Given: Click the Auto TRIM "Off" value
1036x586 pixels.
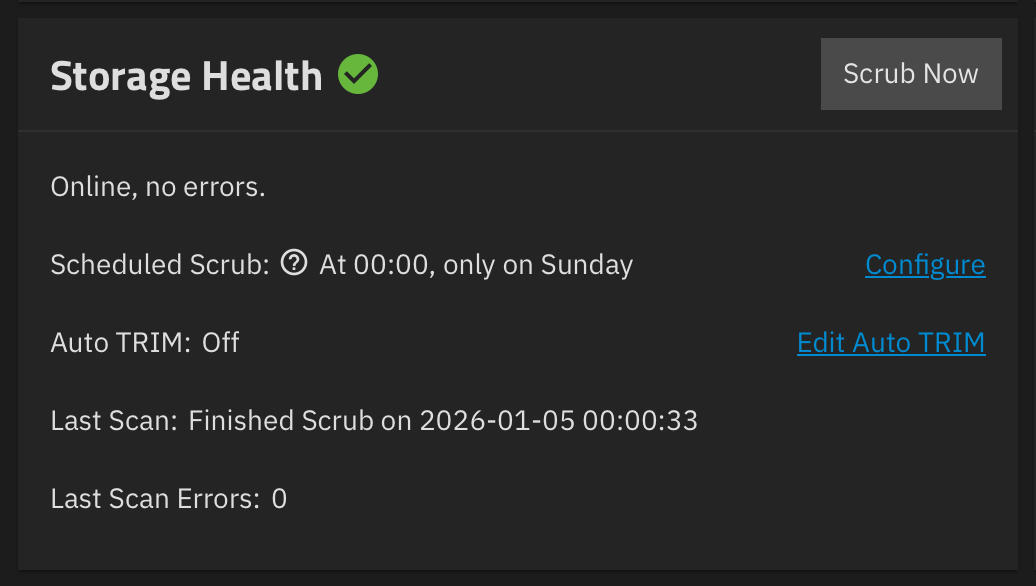Looking at the screenshot, I should (x=221, y=343).
